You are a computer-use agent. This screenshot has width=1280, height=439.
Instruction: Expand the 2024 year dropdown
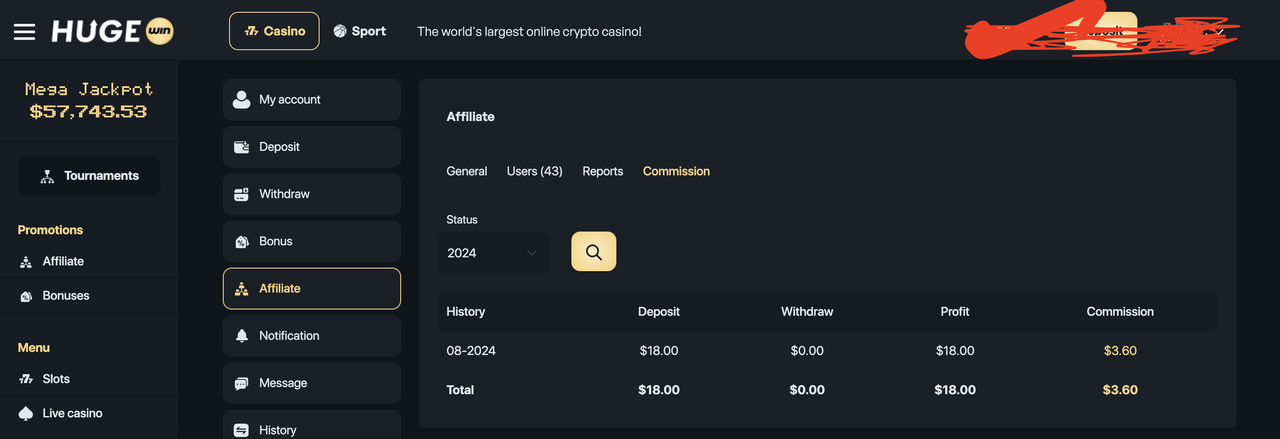tap(493, 253)
